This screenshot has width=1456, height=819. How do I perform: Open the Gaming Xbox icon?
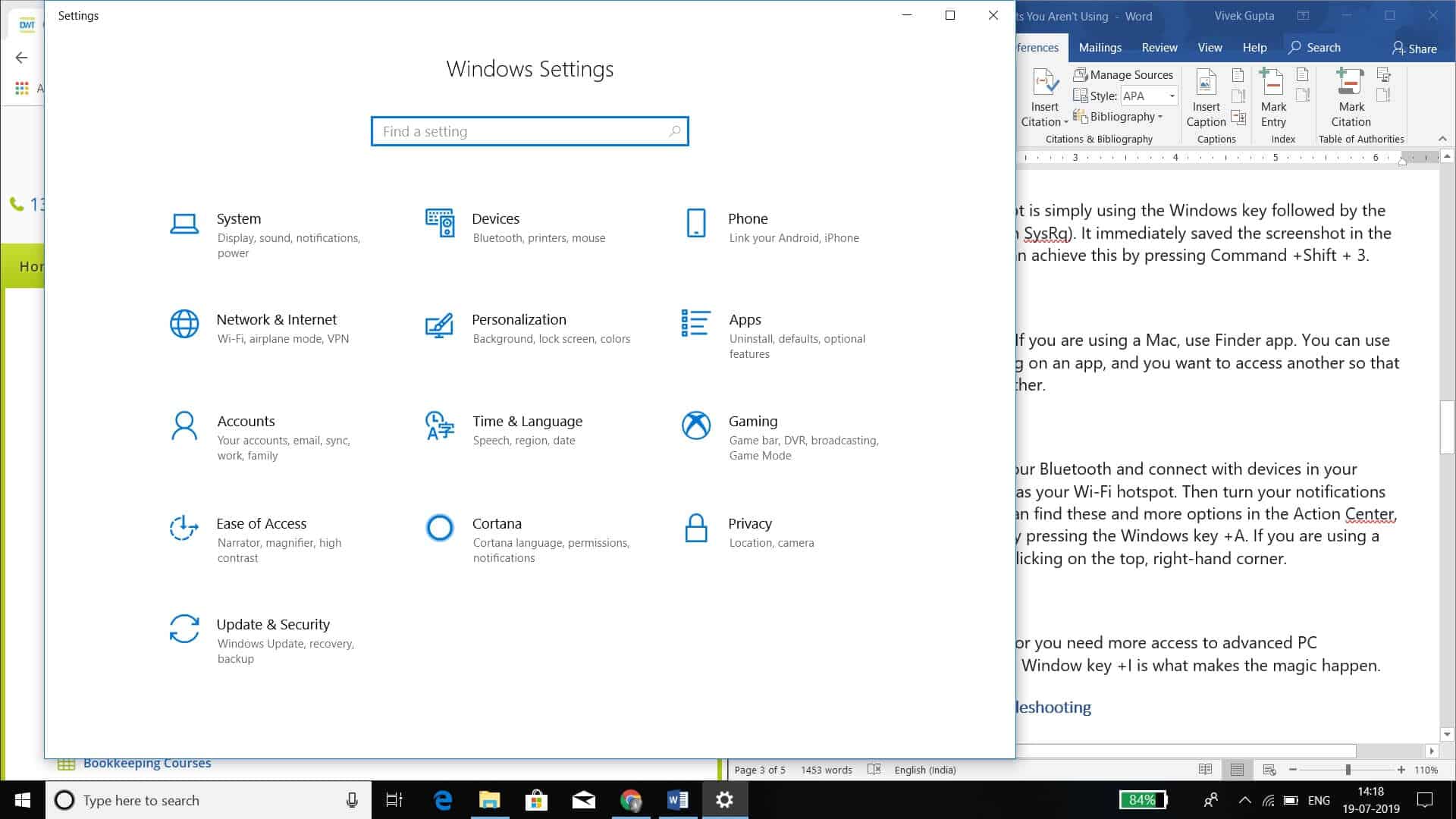[x=695, y=426]
